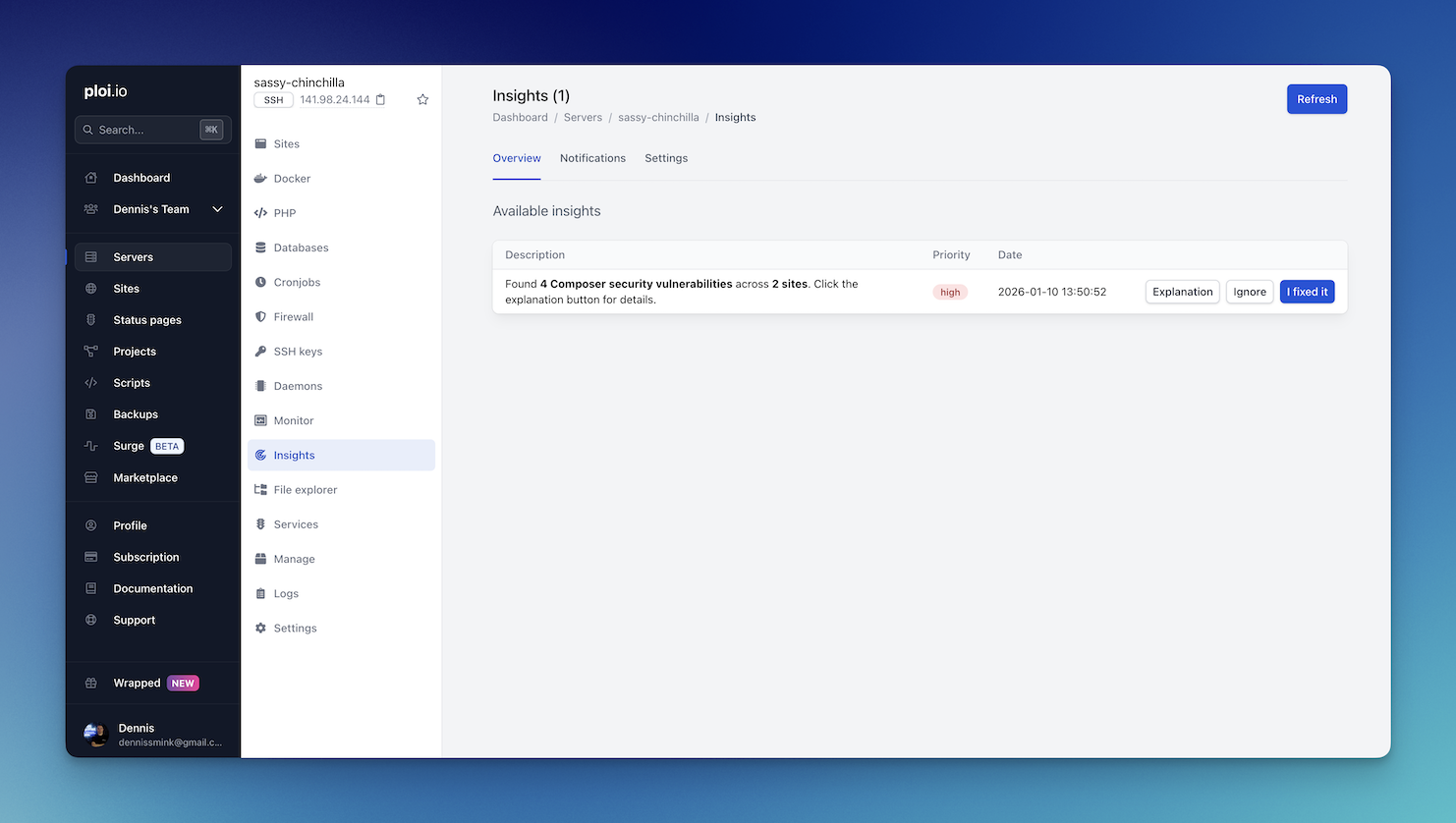Viewport: 1456px width, 823px height.
Task: Expand the Dennis's Team dropdown chevron
Action: click(217, 209)
